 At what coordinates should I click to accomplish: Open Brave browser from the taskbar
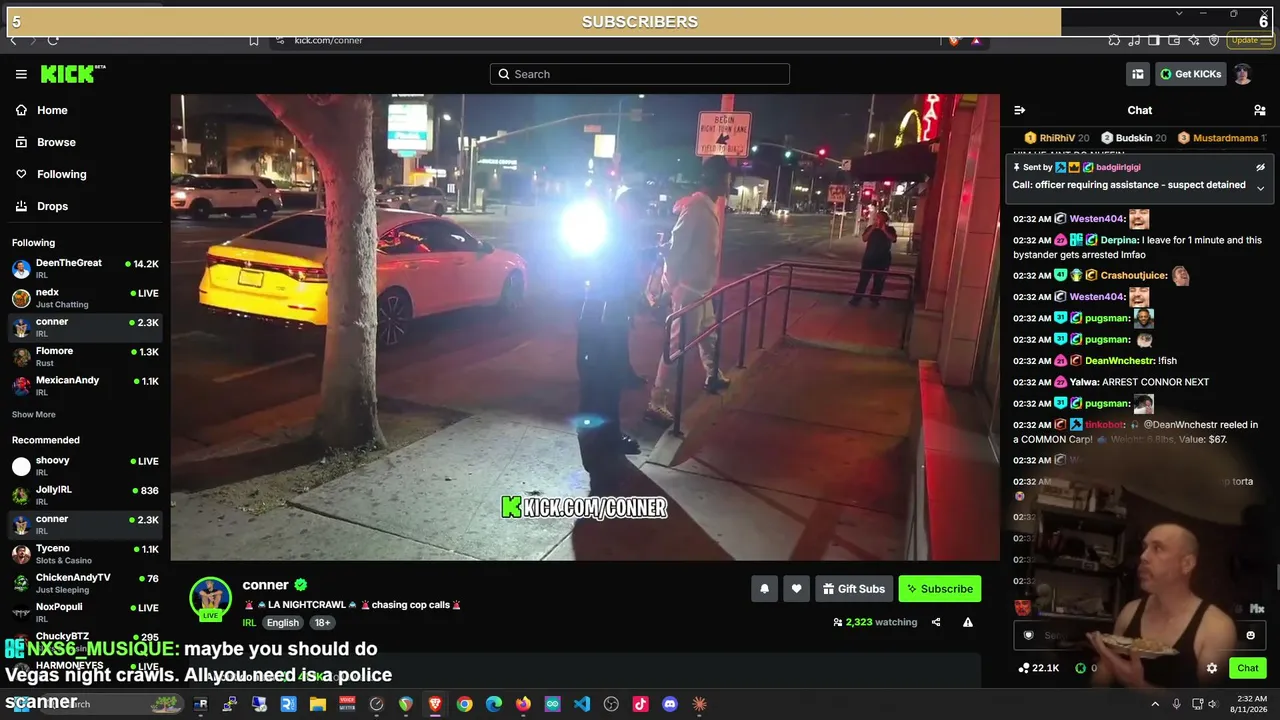click(435, 704)
